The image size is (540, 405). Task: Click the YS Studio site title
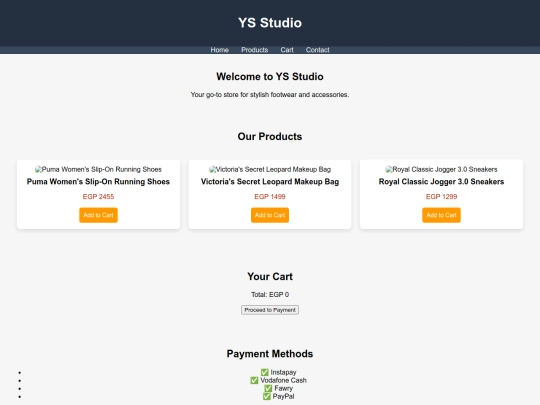(270, 23)
